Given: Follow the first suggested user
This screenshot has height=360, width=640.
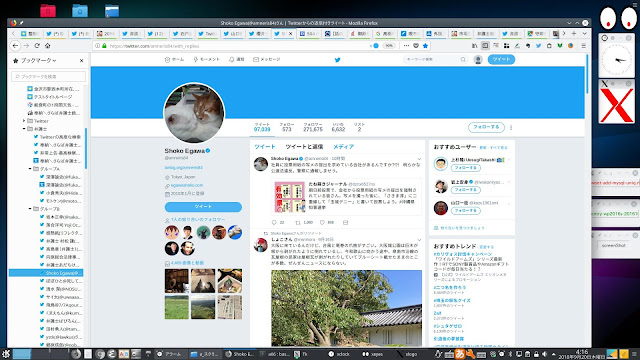Looking at the screenshot, I should click(x=465, y=168).
